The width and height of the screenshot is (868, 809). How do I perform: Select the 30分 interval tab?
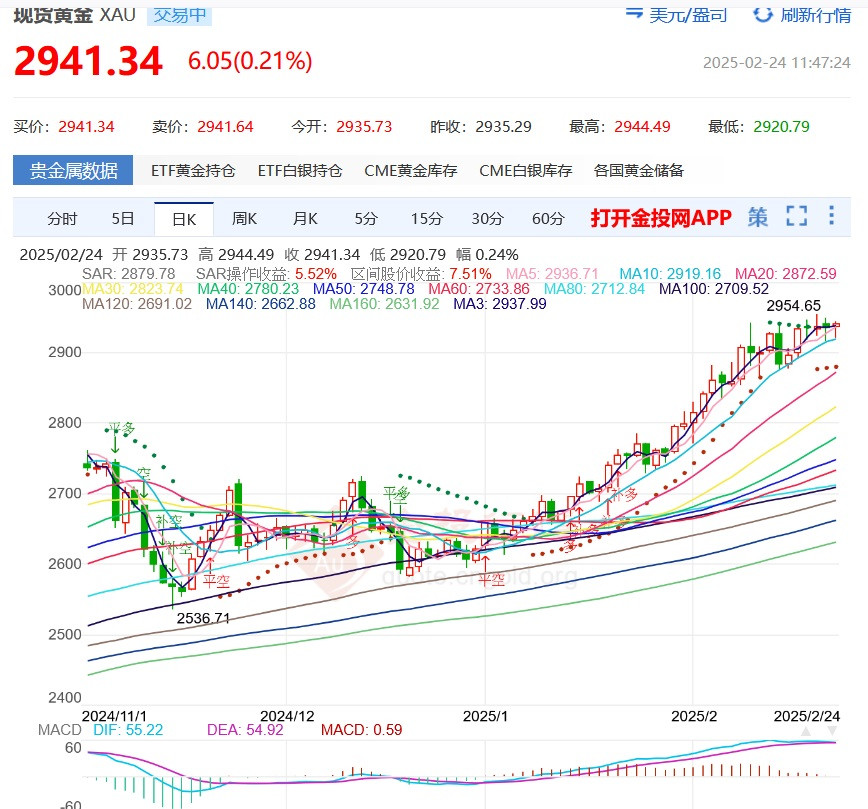coord(487,219)
